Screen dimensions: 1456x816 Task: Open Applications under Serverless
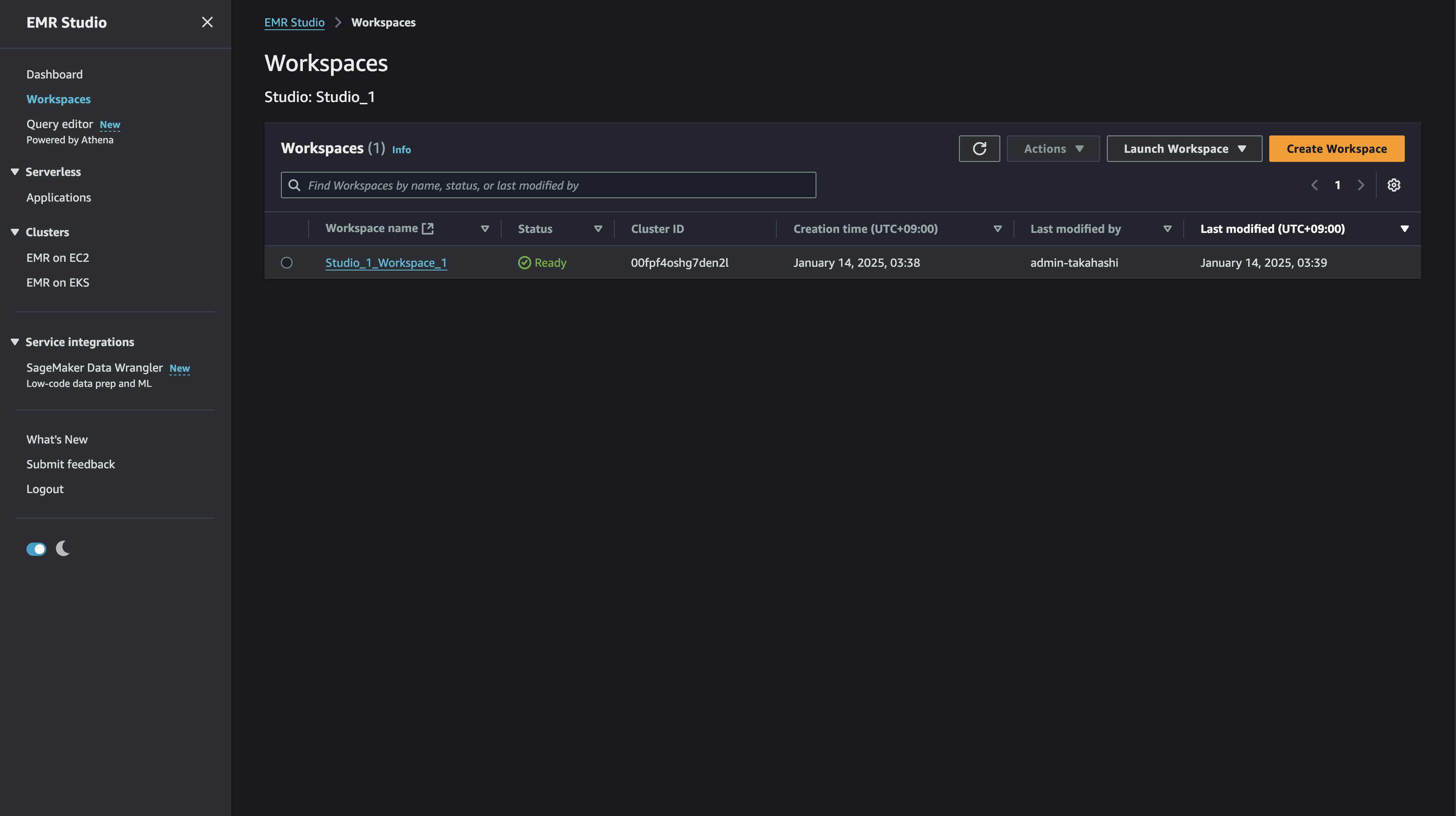pos(58,197)
